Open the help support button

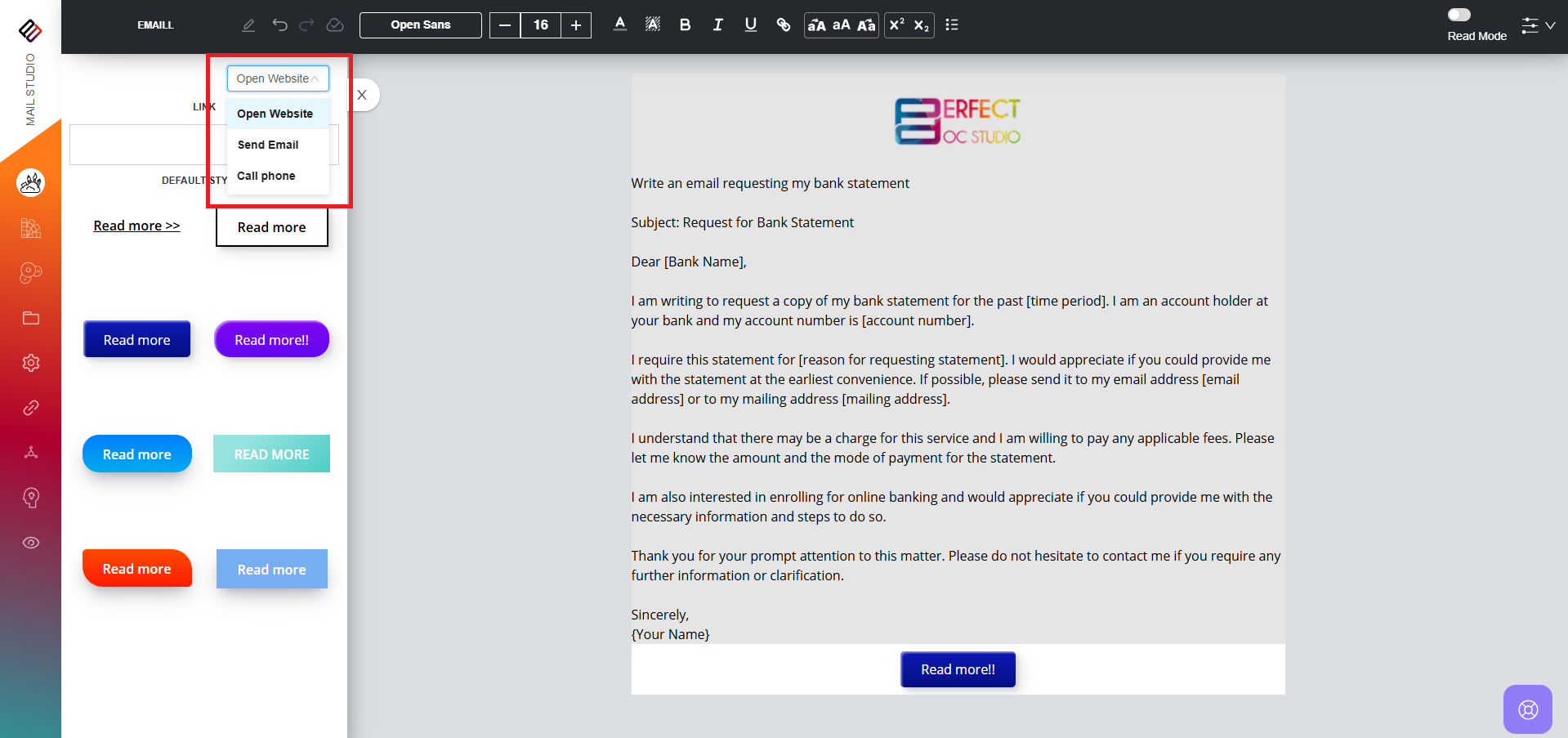click(1527, 709)
